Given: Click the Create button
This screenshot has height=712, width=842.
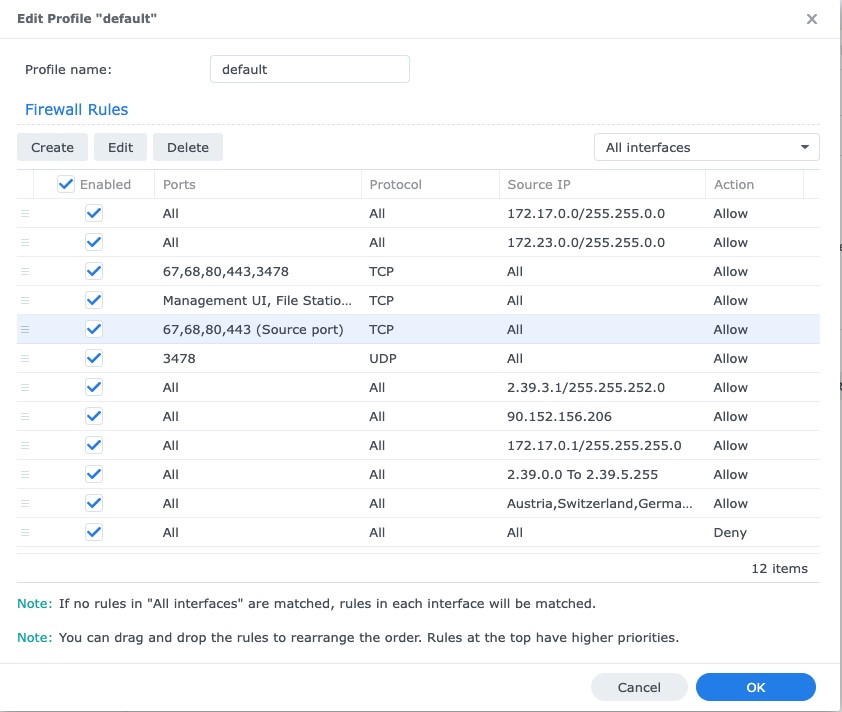Looking at the screenshot, I should coord(52,147).
